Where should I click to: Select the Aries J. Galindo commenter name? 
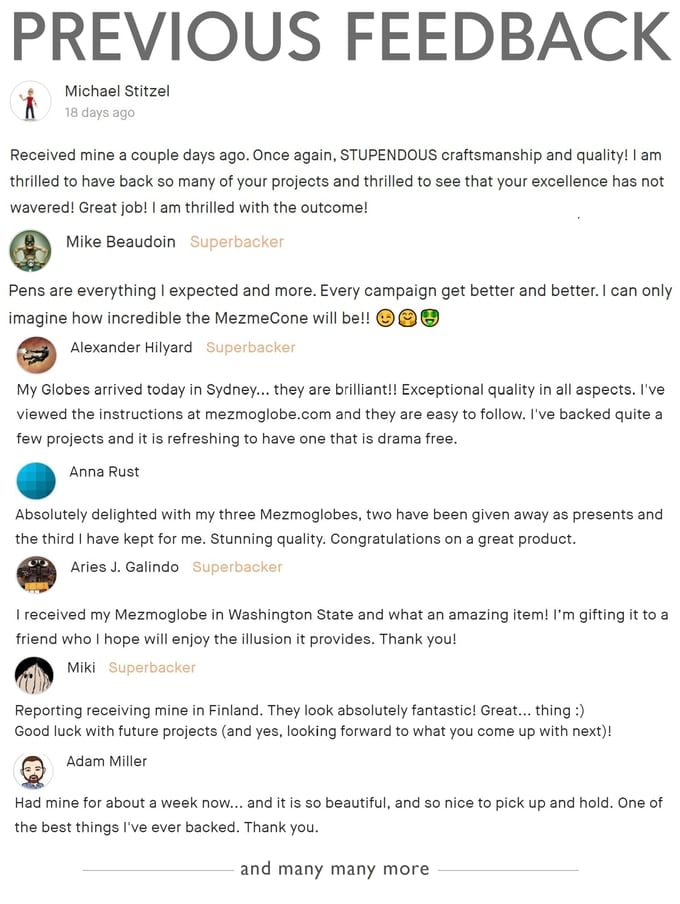tap(124, 567)
